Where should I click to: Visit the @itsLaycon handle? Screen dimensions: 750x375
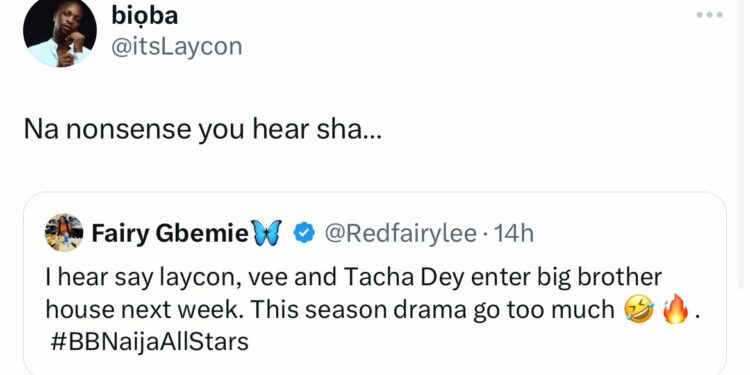click(x=176, y=47)
